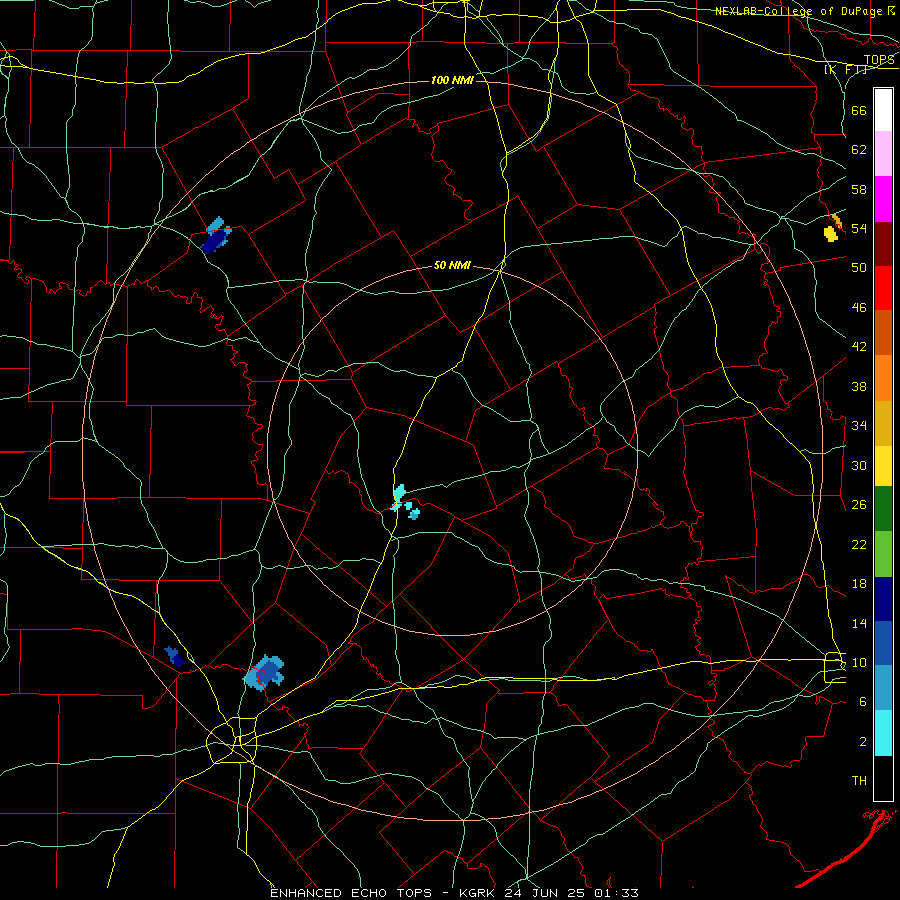The image size is (900, 900).
Task: Click the legend value '30'
Action: tap(859, 465)
